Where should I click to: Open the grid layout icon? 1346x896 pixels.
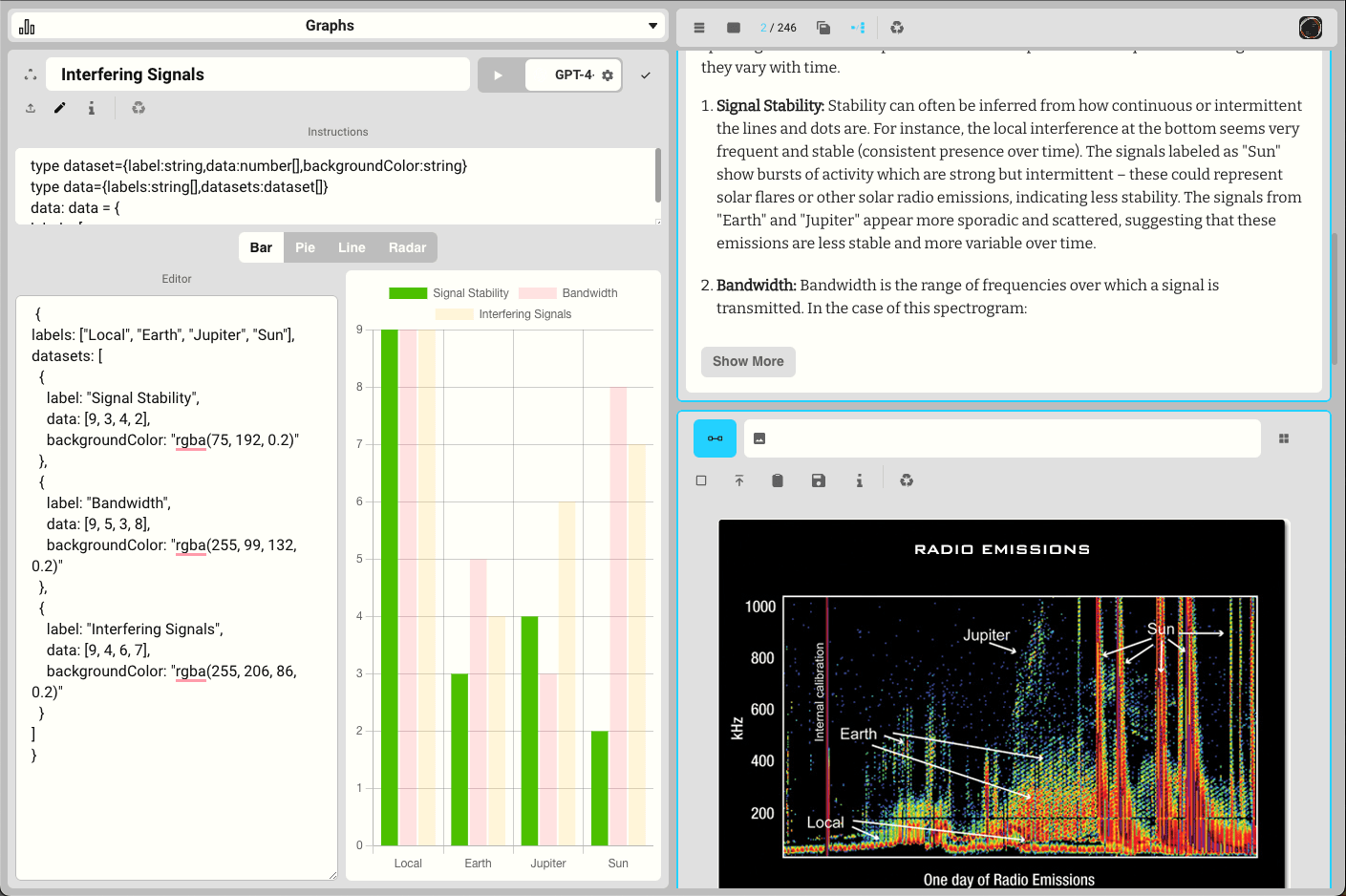point(1284,438)
